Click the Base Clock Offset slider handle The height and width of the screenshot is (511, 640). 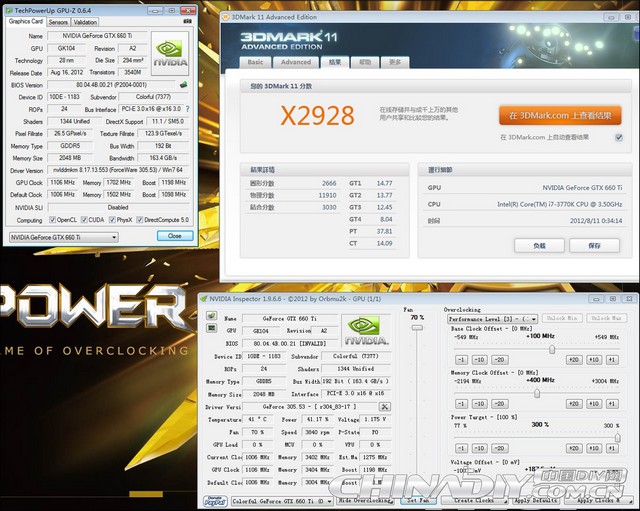click(552, 349)
